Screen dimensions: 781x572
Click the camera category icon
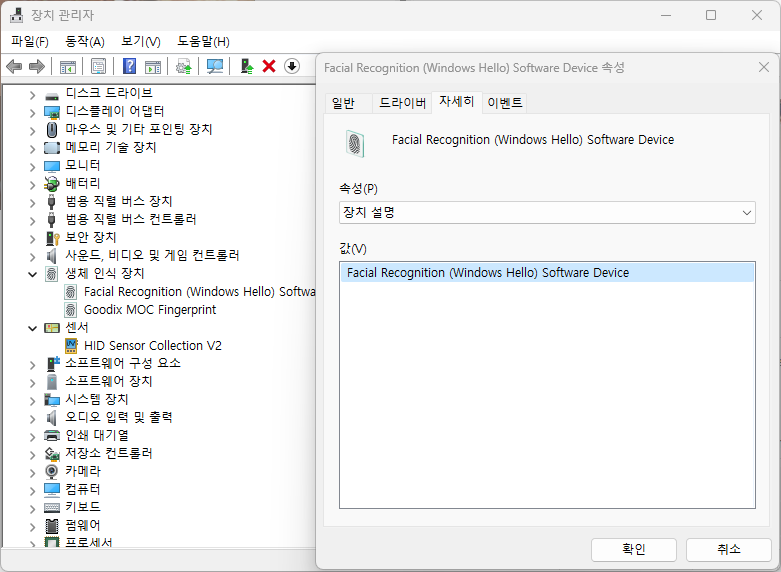pos(51,471)
